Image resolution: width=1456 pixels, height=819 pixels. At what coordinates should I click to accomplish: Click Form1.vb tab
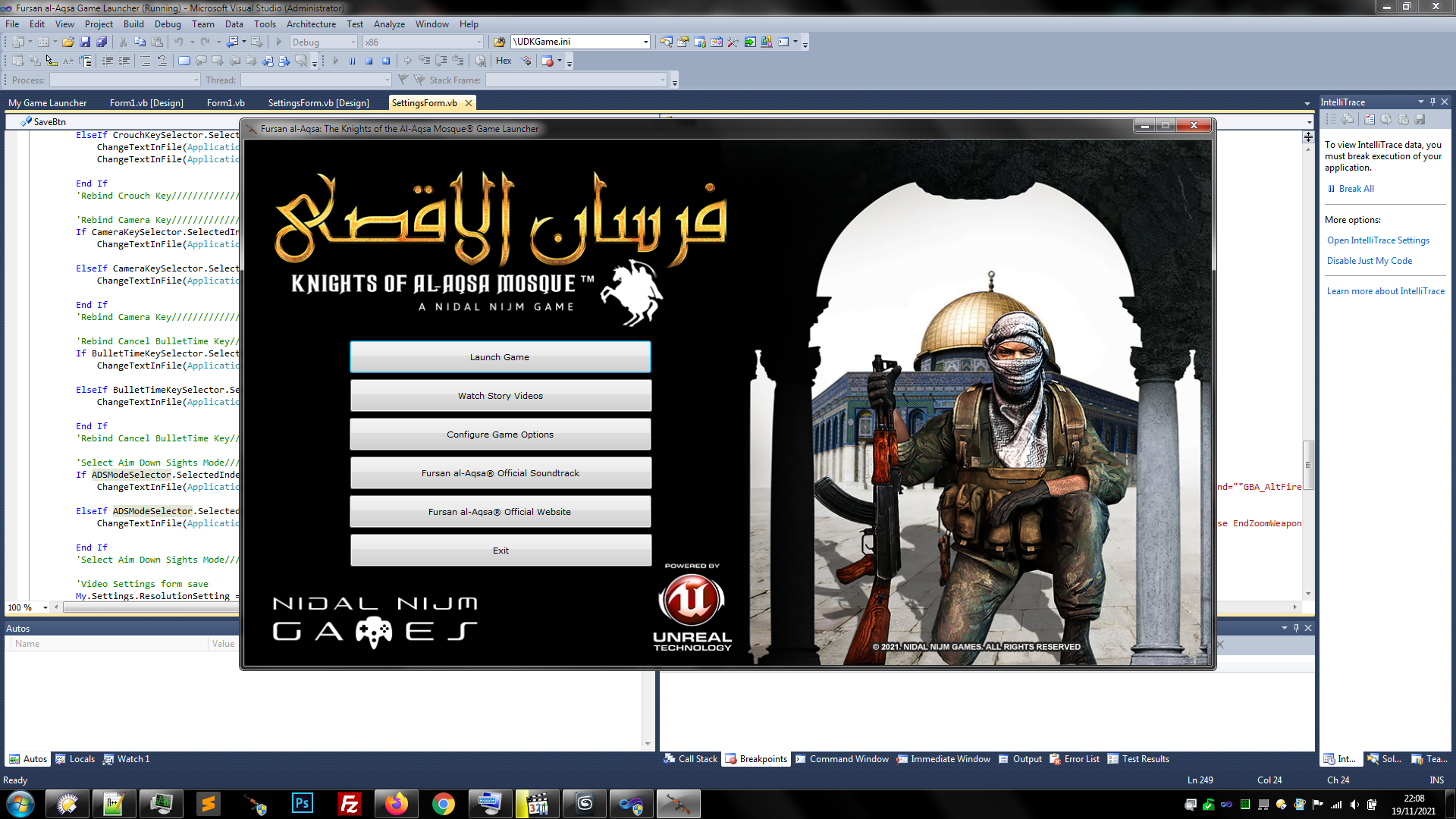[225, 103]
